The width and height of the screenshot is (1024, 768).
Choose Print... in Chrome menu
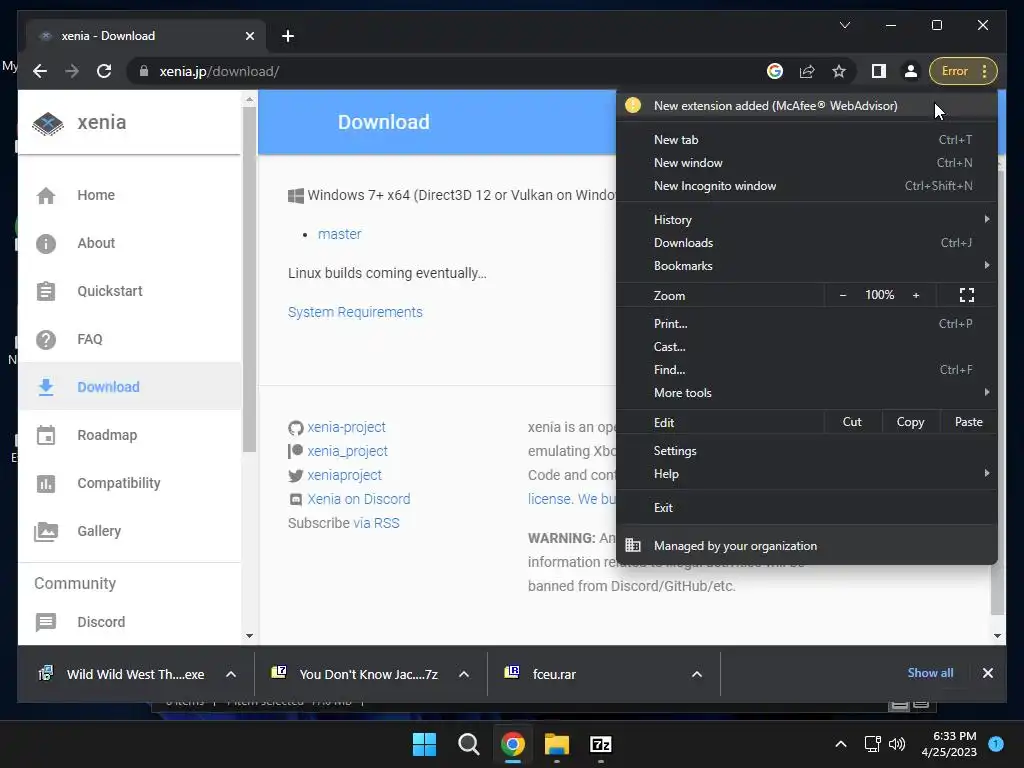806,324
